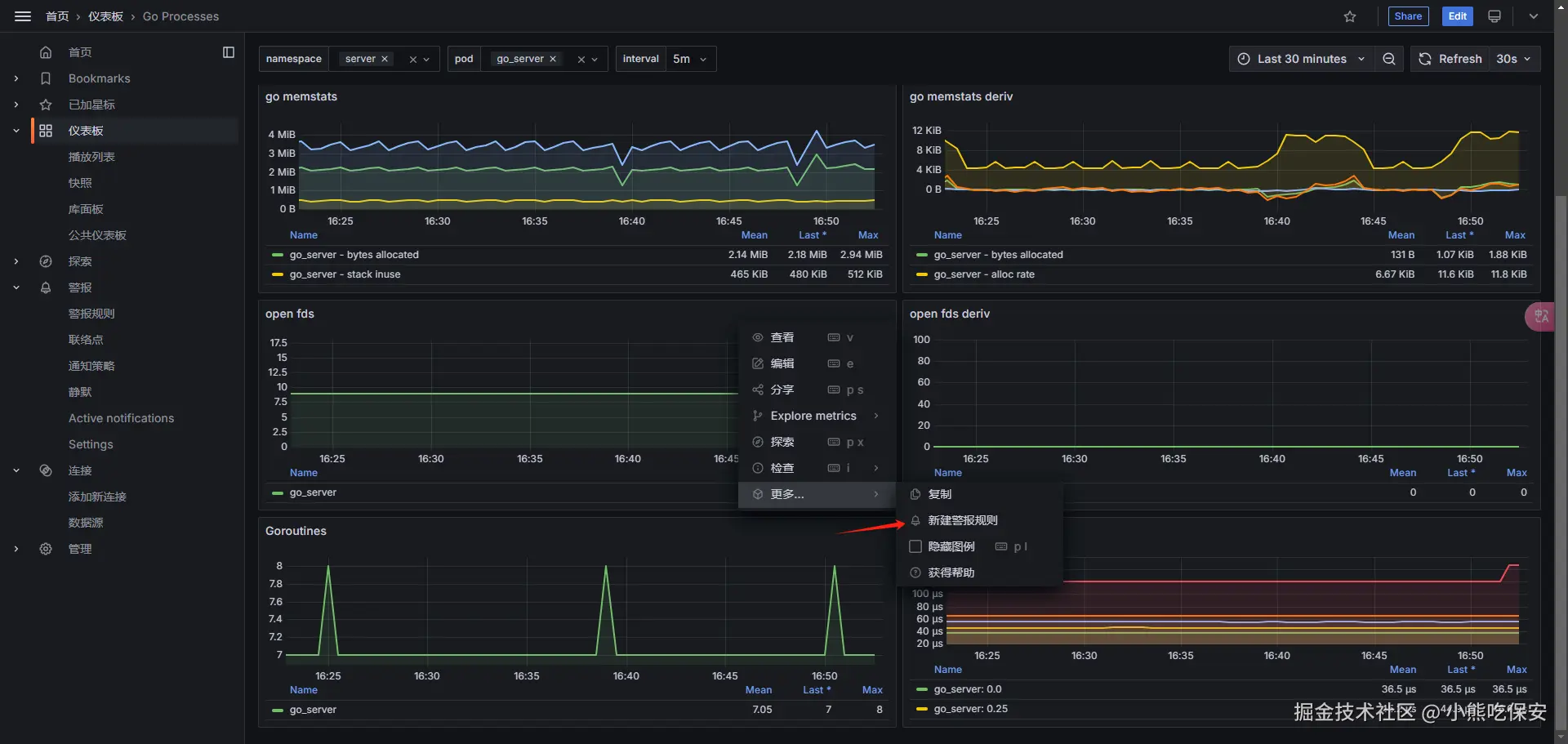Expand the Bookmarks section in sidebar

point(16,78)
